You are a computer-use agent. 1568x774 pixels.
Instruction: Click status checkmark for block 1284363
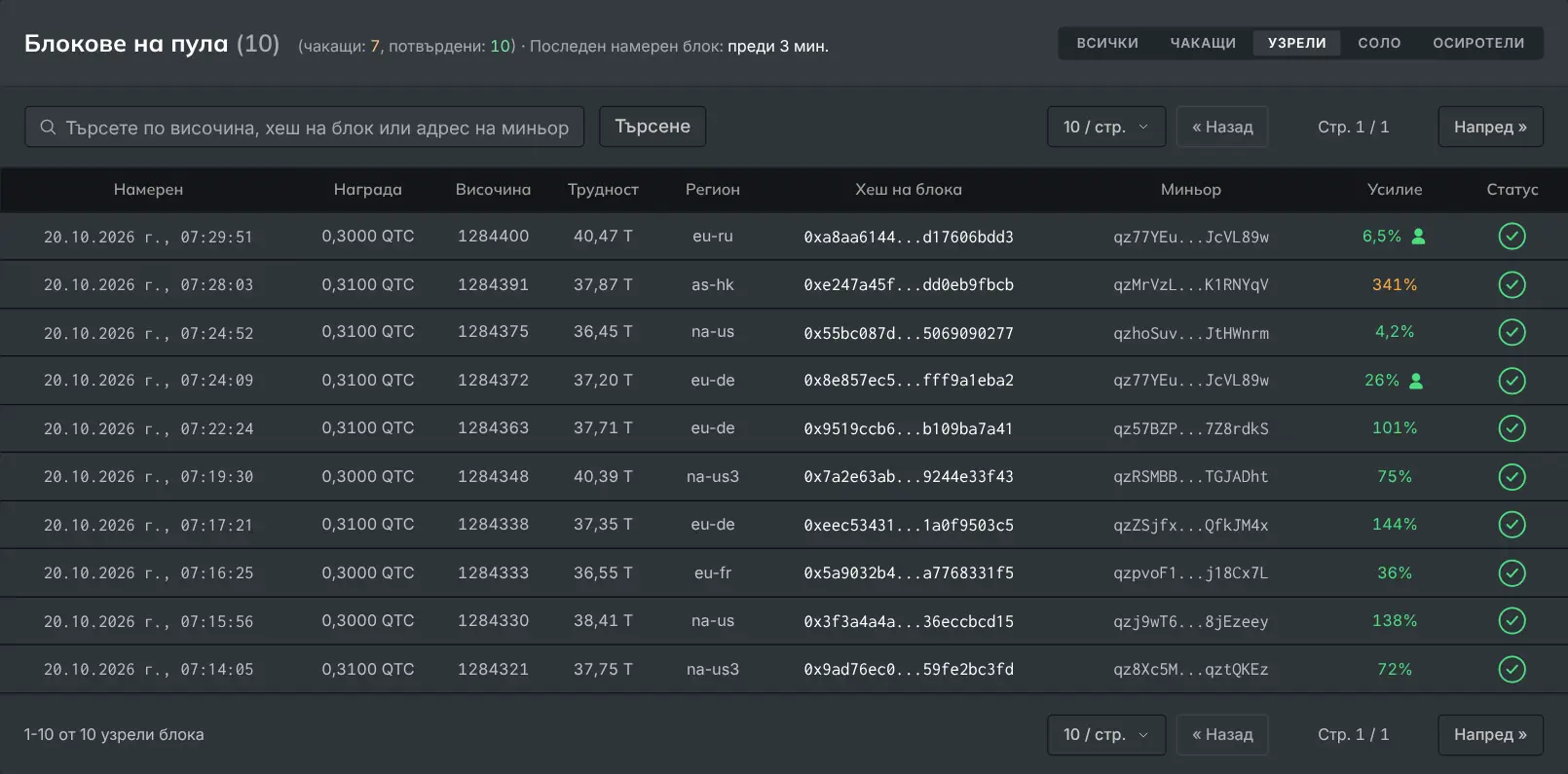(1512, 428)
